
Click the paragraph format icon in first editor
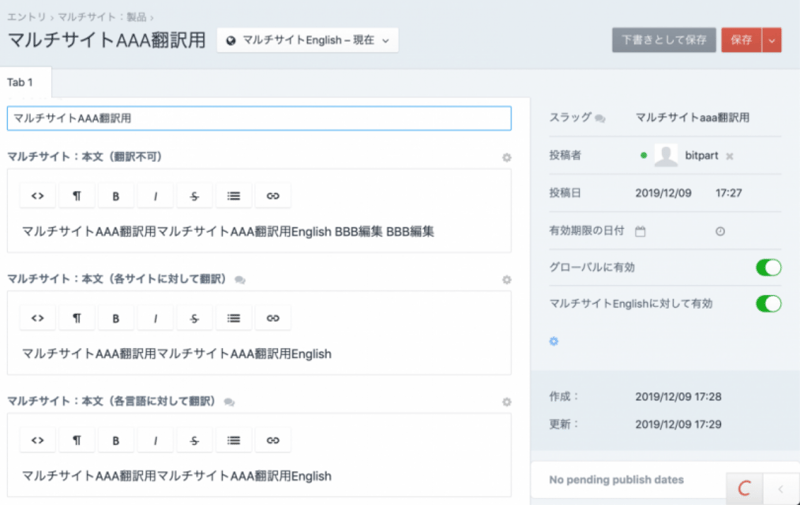click(77, 195)
